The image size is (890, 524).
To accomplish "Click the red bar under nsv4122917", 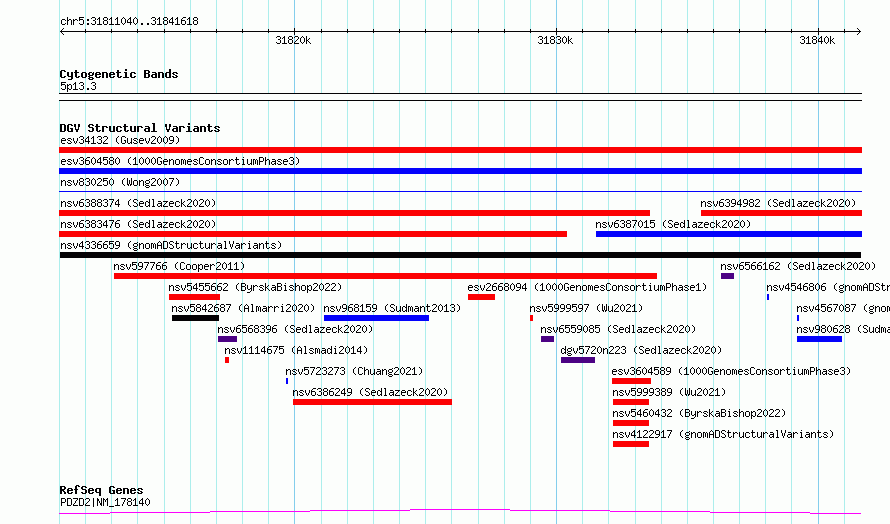I will [631, 444].
